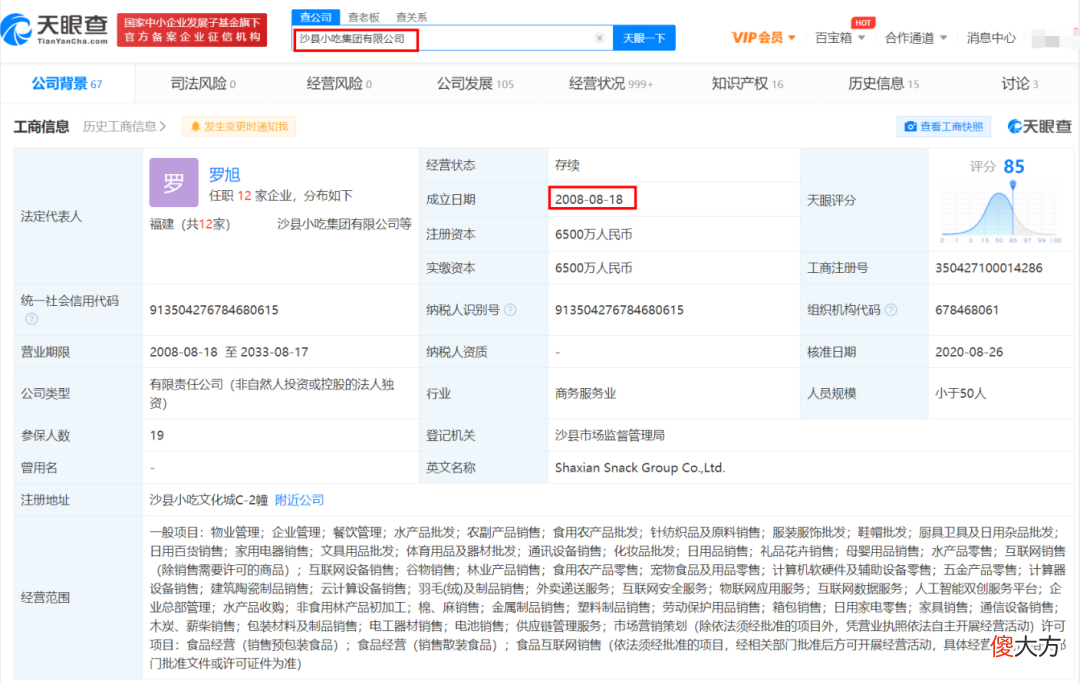Click the score value 85
Image resolution: width=1080 pixels, height=684 pixels.
pyautogui.click(x=1014, y=167)
